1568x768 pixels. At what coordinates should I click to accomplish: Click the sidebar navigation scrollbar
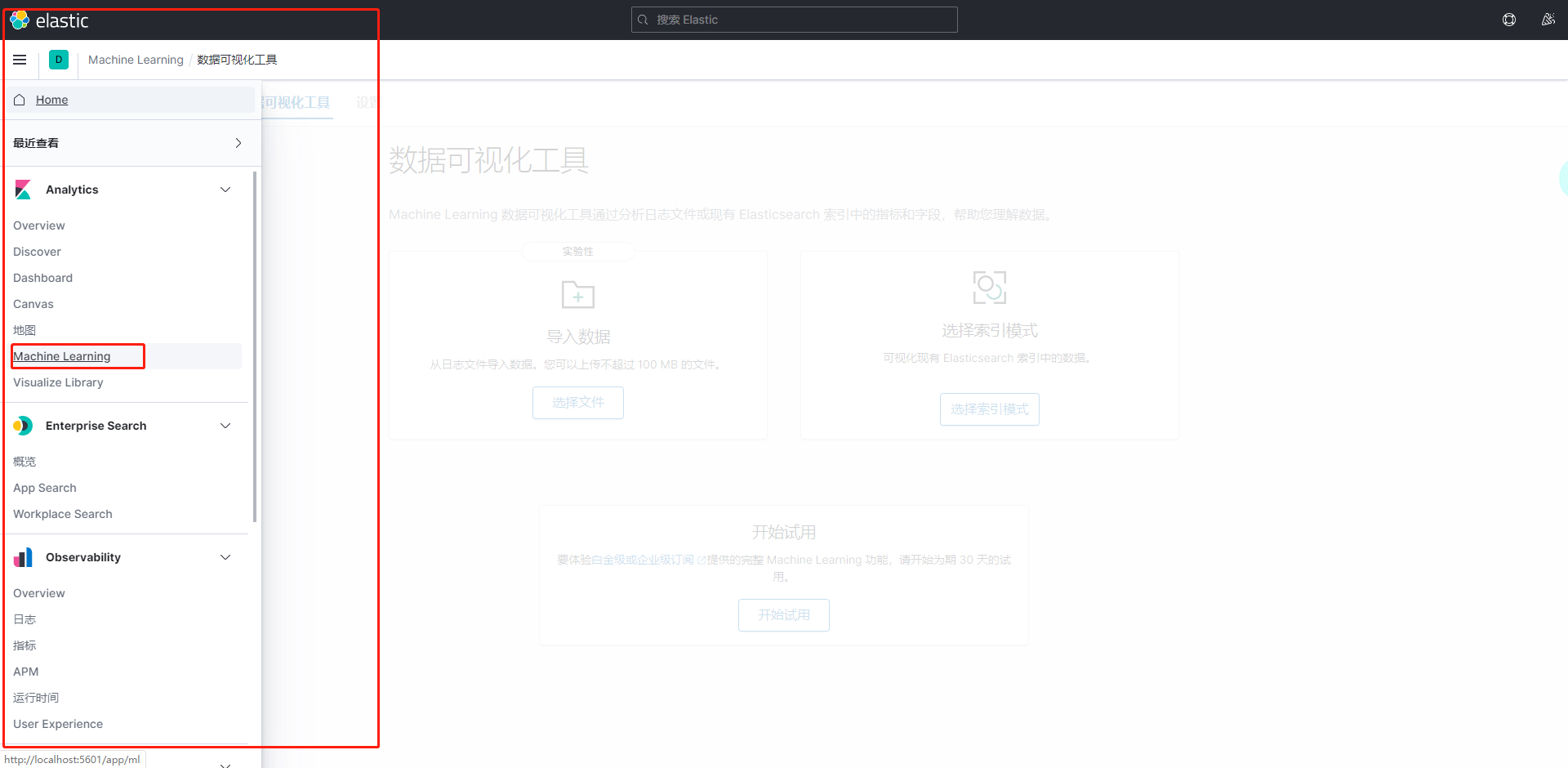(255, 347)
